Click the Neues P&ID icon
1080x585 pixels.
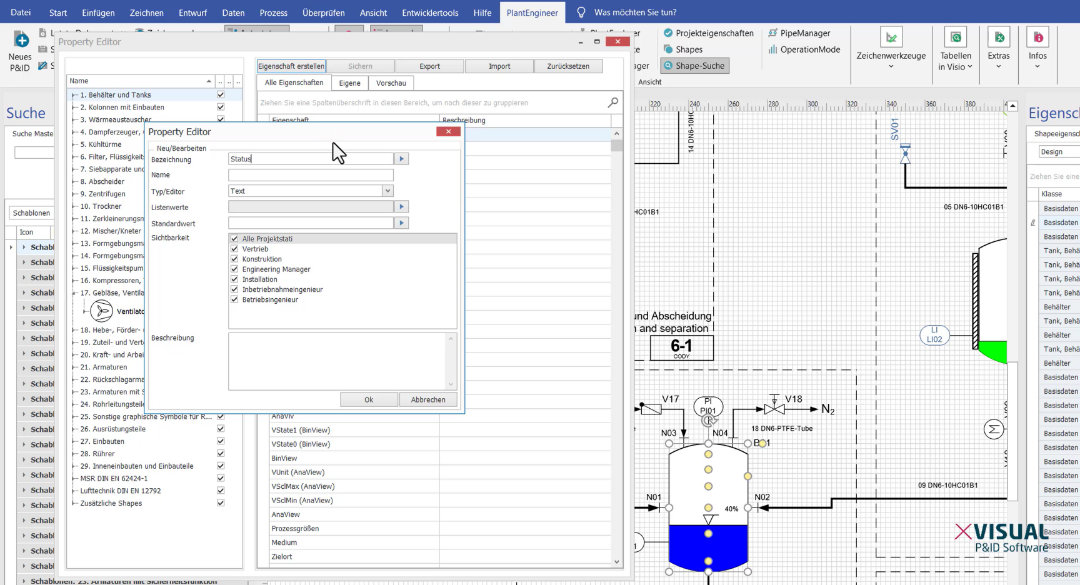click(21, 40)
